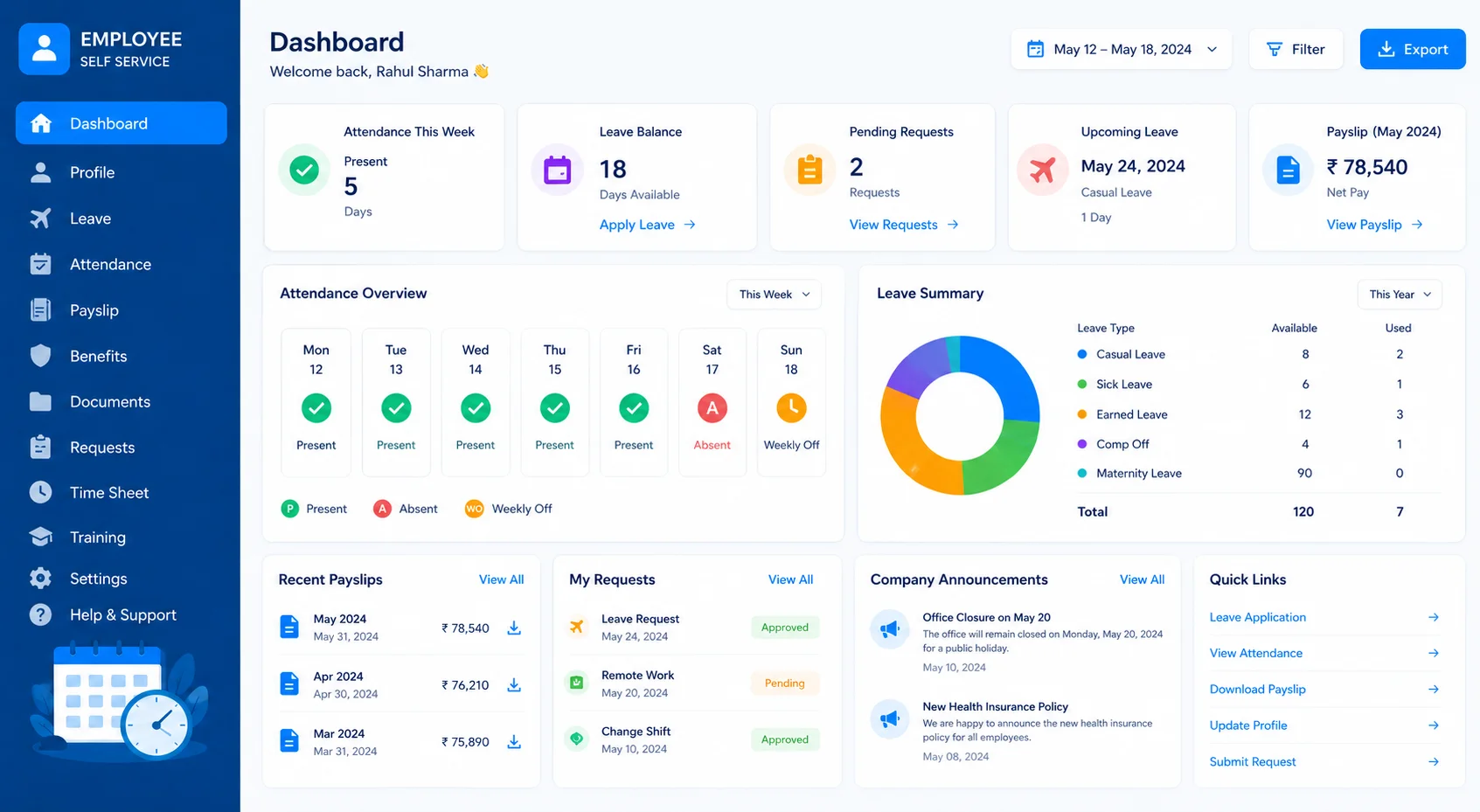Screen dimensions: 1480x812
Task: Click the Requests clipboard sidebar icon
Action: coord(40,447)
